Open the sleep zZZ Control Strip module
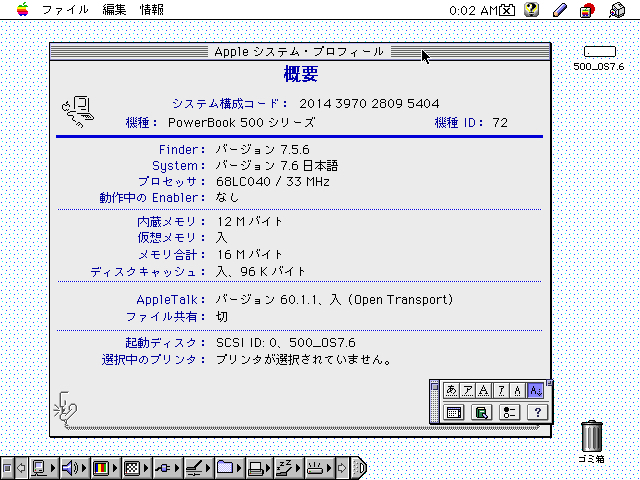Image resolution: width=640 pixels, height=480 pixels. click(289, 468)
